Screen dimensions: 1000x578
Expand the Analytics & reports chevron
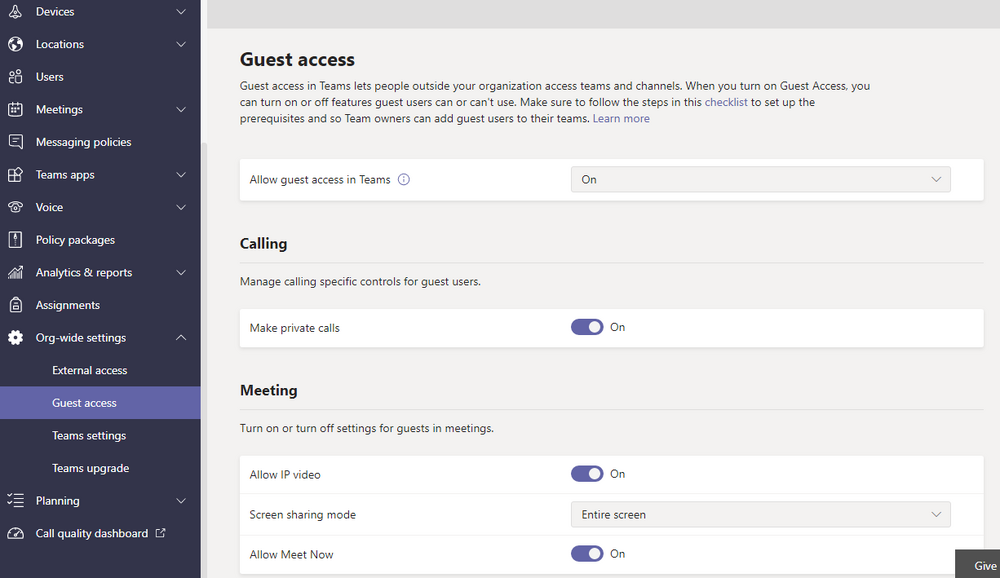tap(181, 272)
